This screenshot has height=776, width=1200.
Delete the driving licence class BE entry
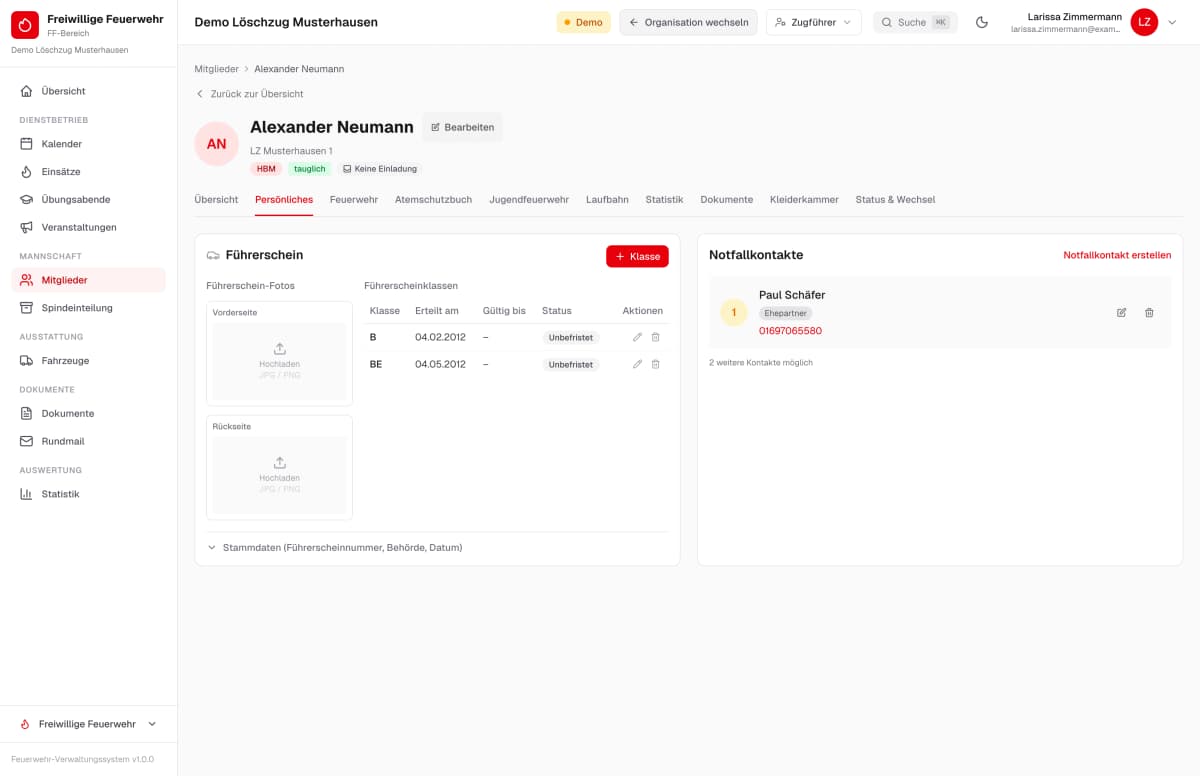tap(656, 364)
